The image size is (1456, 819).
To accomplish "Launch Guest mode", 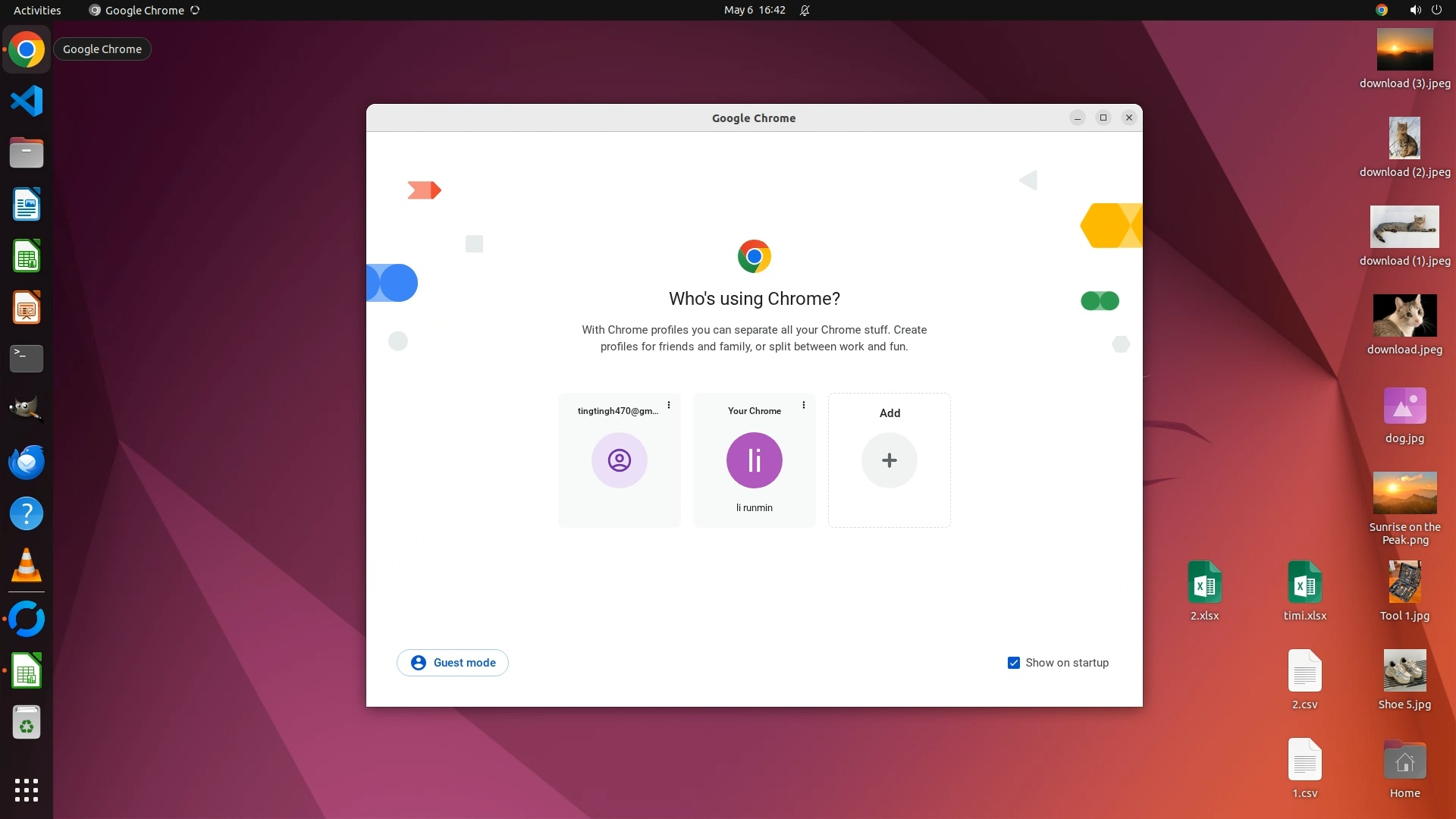I will coord(453,663).
